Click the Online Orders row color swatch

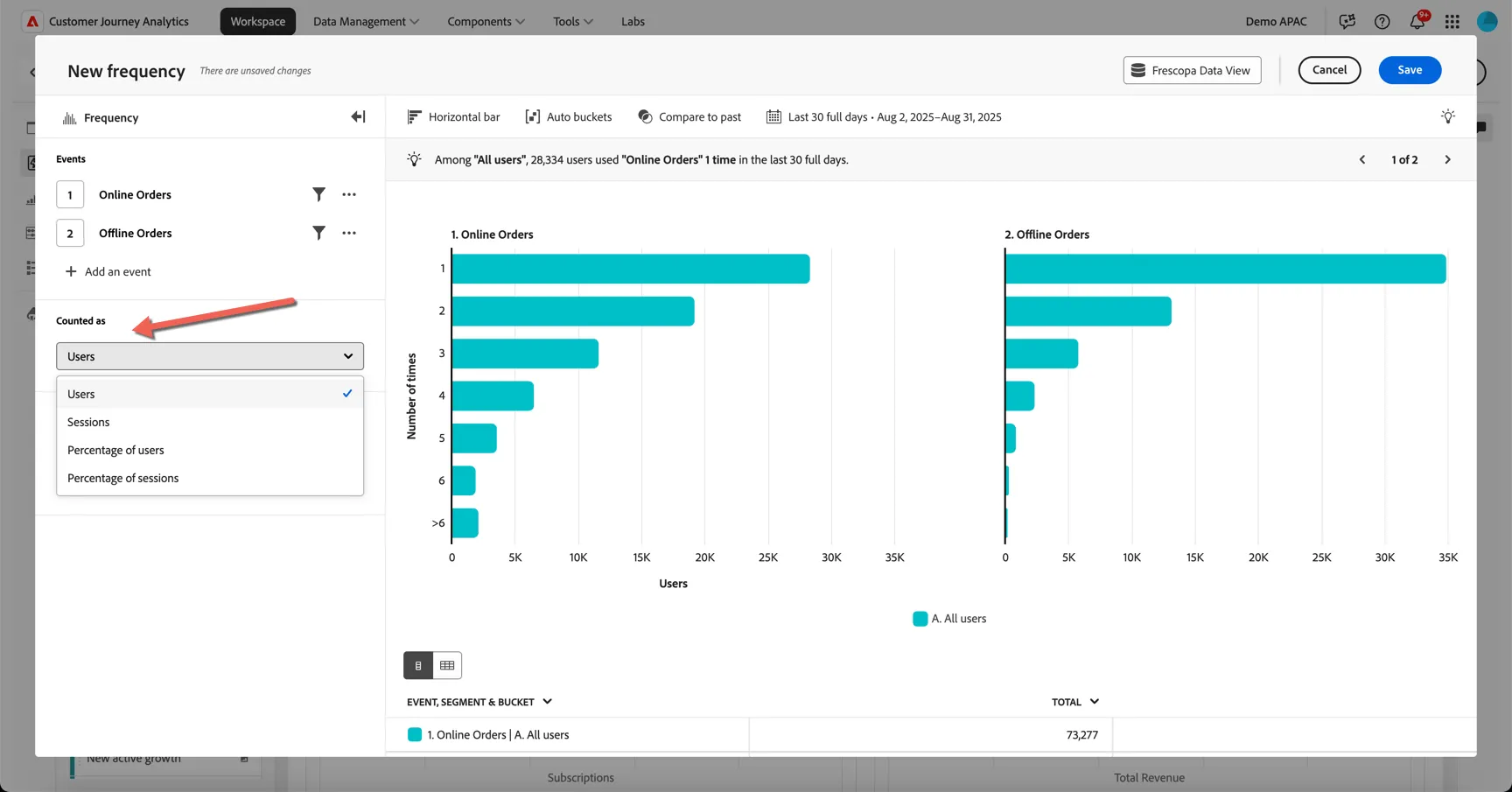coord(415,734)
